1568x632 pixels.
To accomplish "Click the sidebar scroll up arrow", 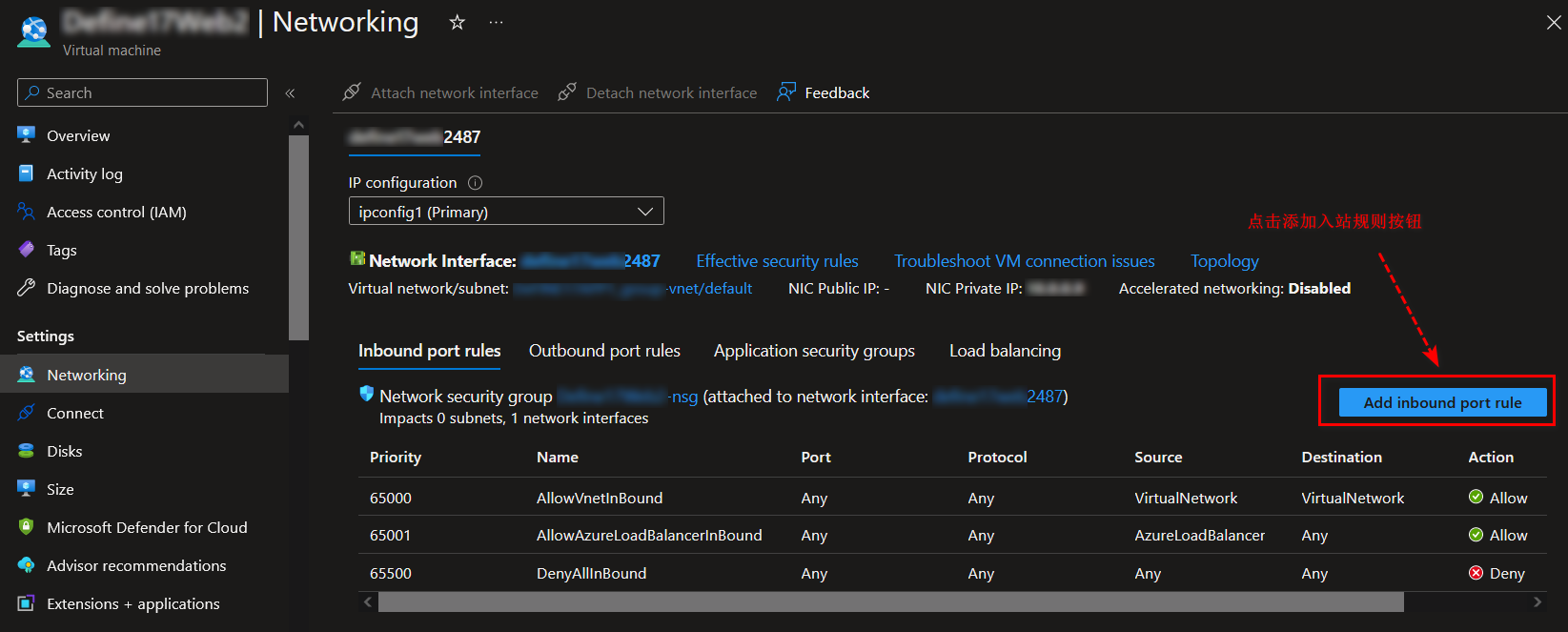I will coord(298,125).
